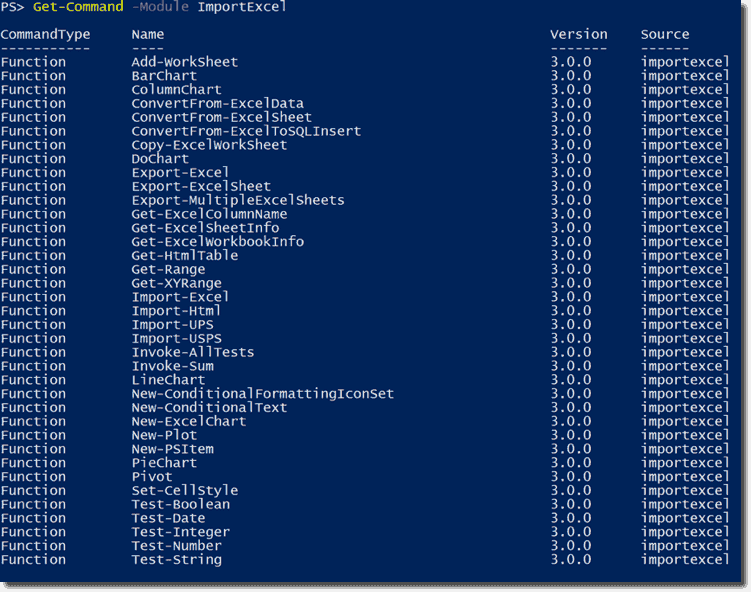This screenshot has height=592, width=751.
Task: Select the Pivot function name
Action: [151, 477]
